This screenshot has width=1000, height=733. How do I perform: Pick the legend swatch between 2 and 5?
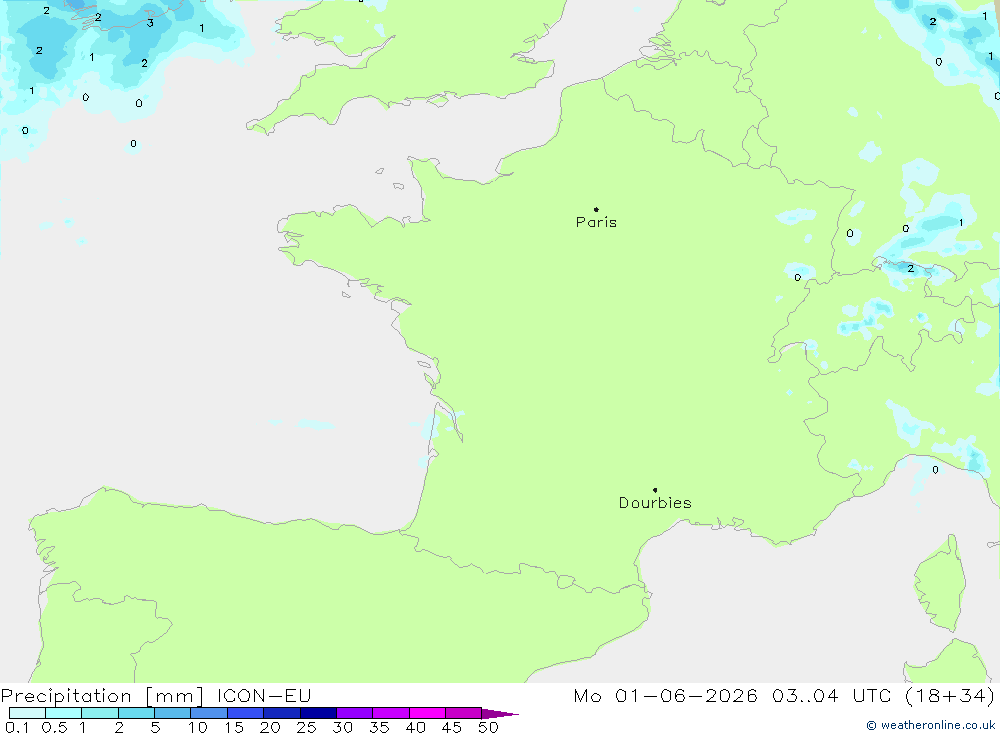(x=136, y=713)
